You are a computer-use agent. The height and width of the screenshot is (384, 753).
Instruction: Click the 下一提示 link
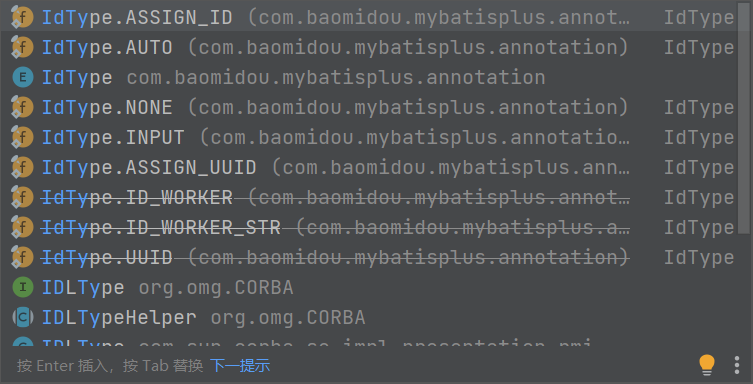coord(240,366)
